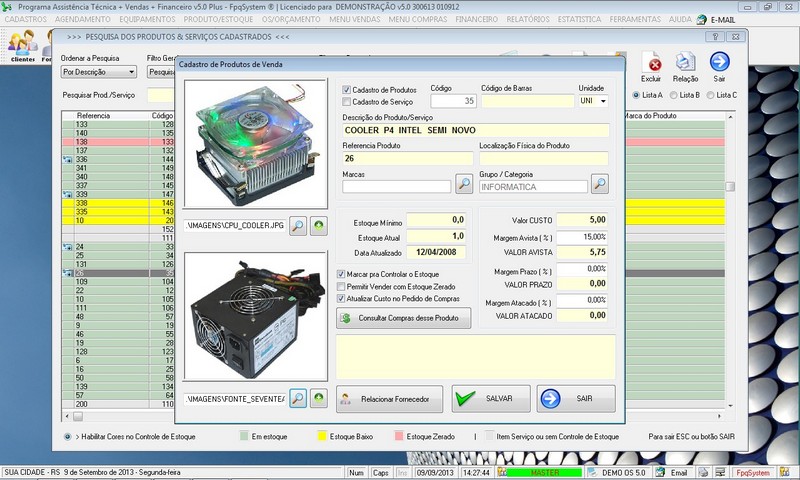This screenshot has width=800, height=480.
Task: Toggle the Cadastro de Produtos checkbox
Action: click(346, 90)
